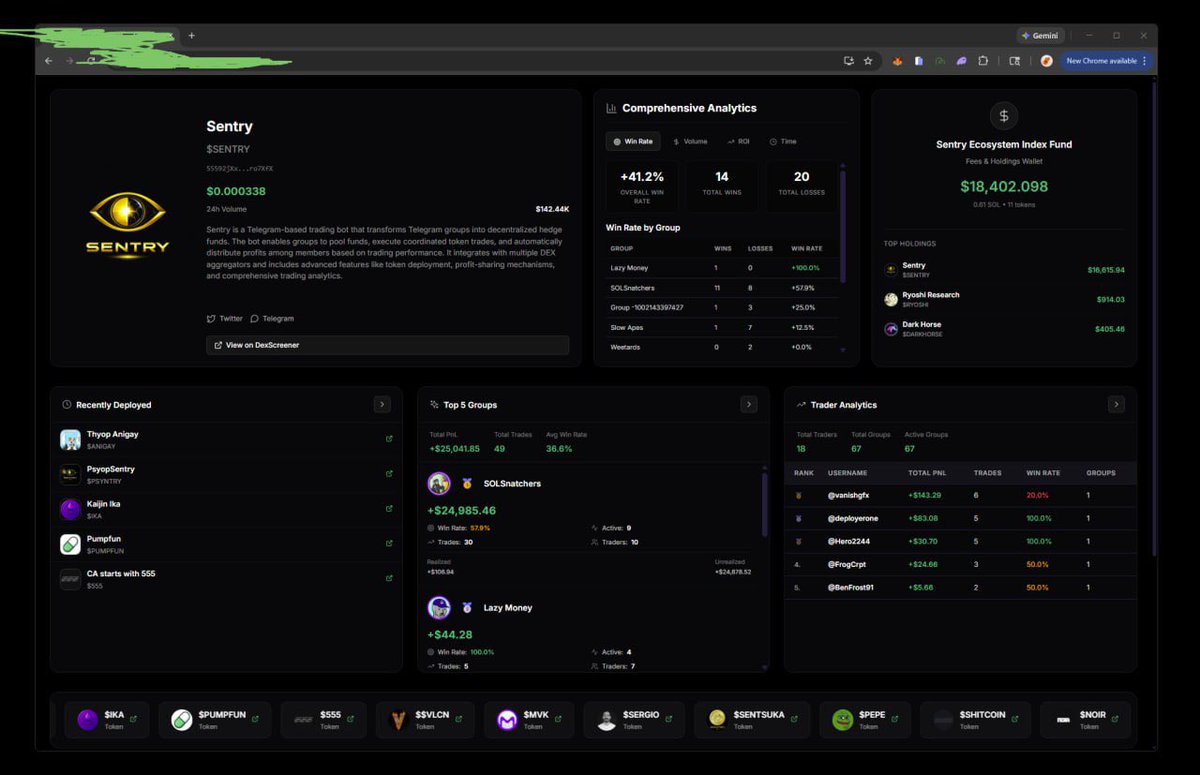The width and height of the screenshot is (1200, 775).
Task: Open the Sentry Telegram link
Action: (272, 319)
